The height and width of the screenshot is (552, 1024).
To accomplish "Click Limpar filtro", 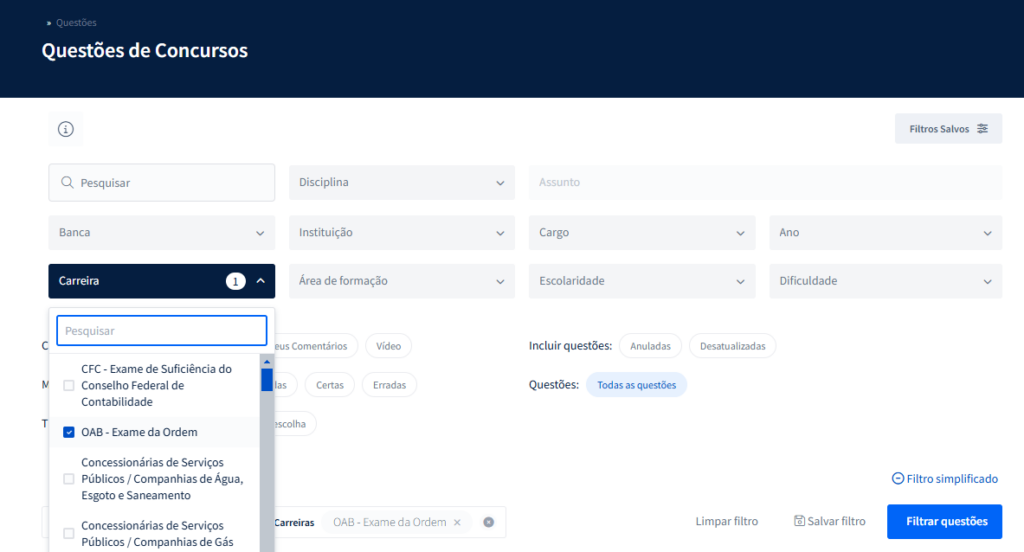I will pyautogui.click(x=726, y=521).
